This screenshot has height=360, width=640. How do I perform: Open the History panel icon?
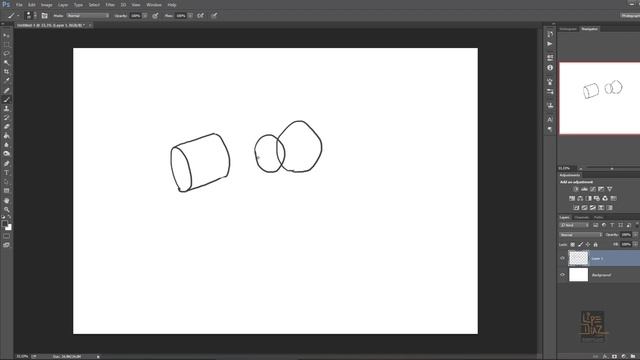550,34
